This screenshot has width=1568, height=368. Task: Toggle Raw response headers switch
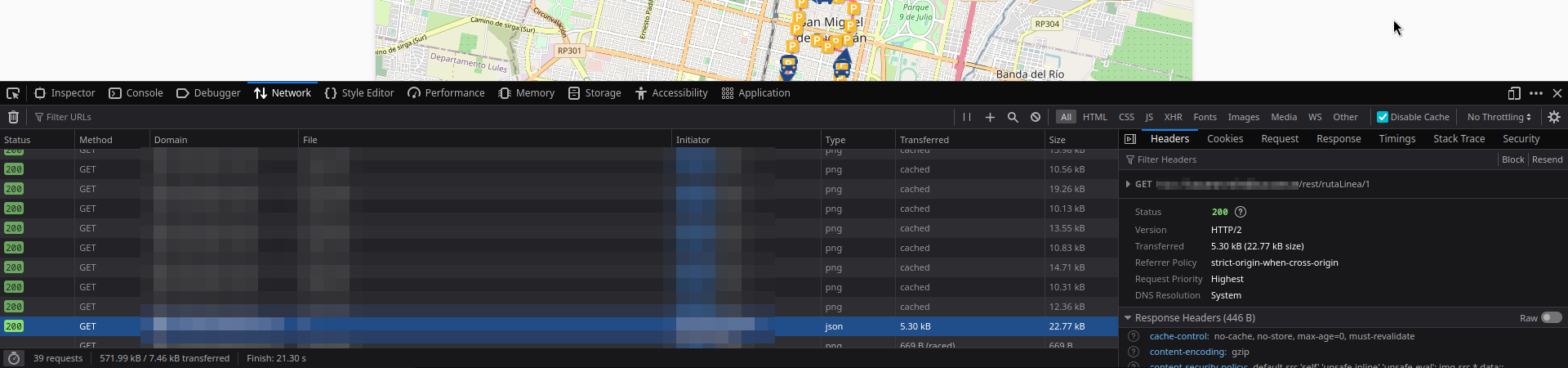point(1551,317)
